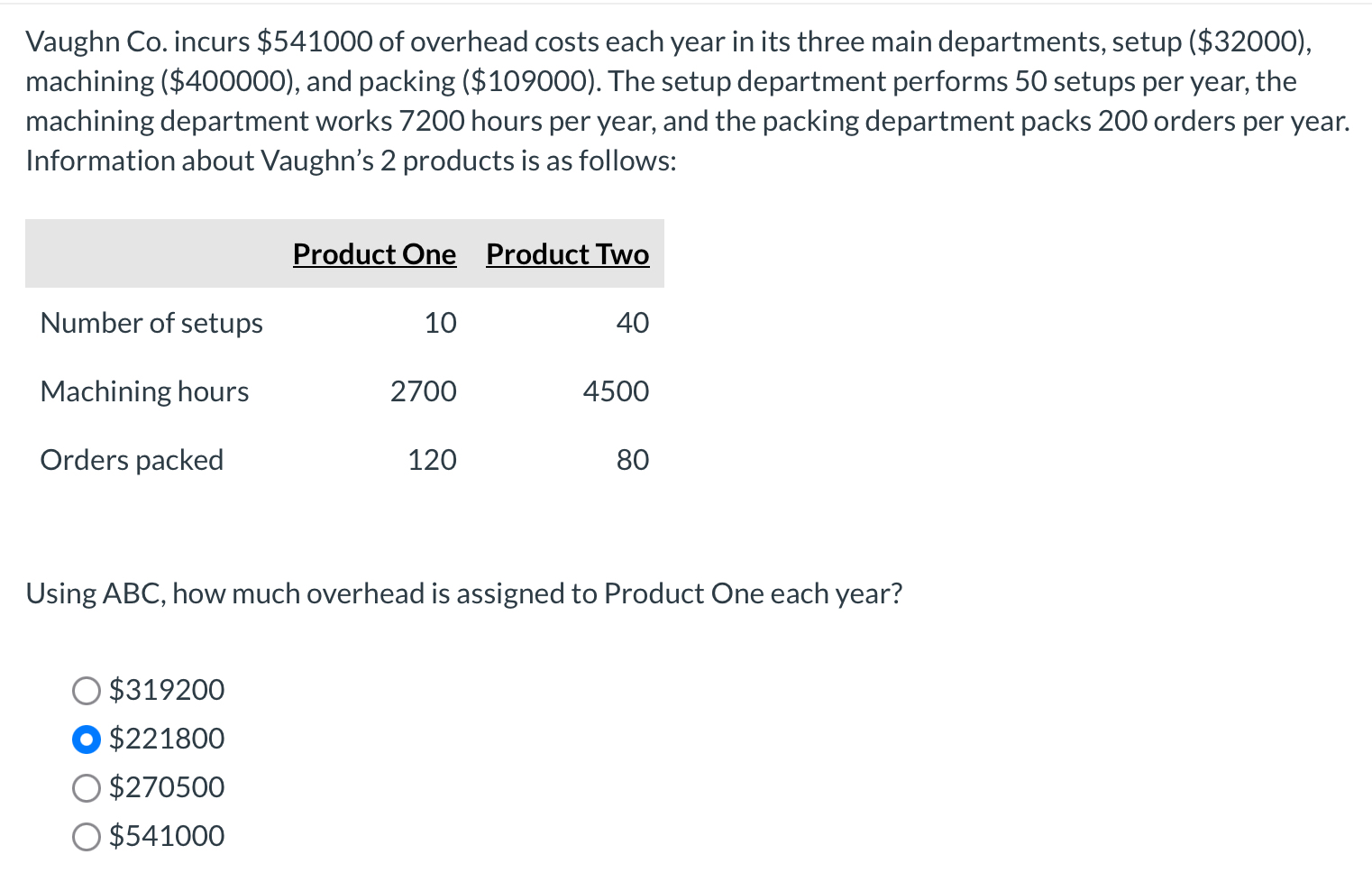This screenshot has height=873, width=1372.
Task: Click the value 2700 in the table
Action: coord(423,391)
